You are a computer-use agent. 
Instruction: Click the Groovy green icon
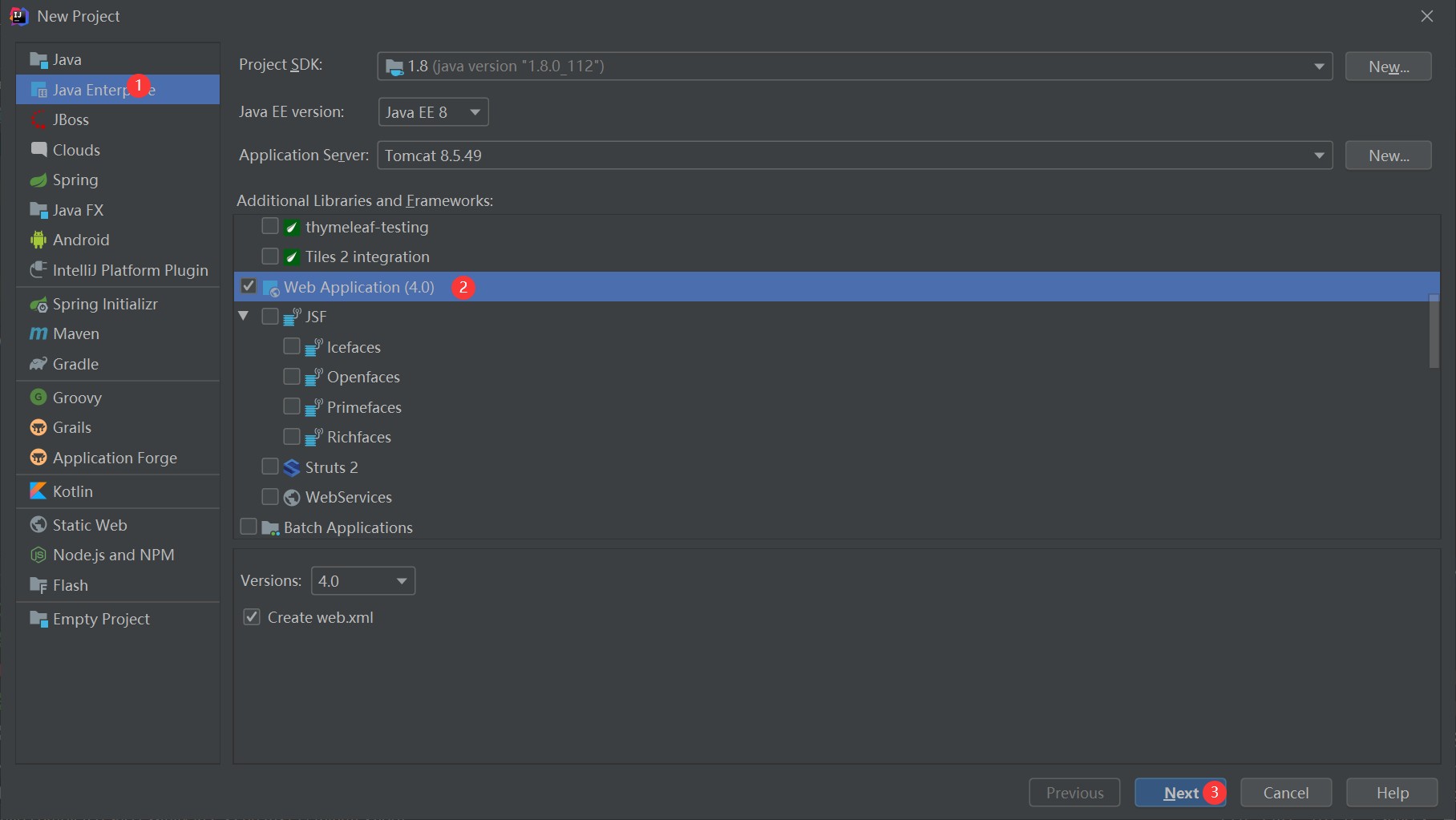point(38,398)
